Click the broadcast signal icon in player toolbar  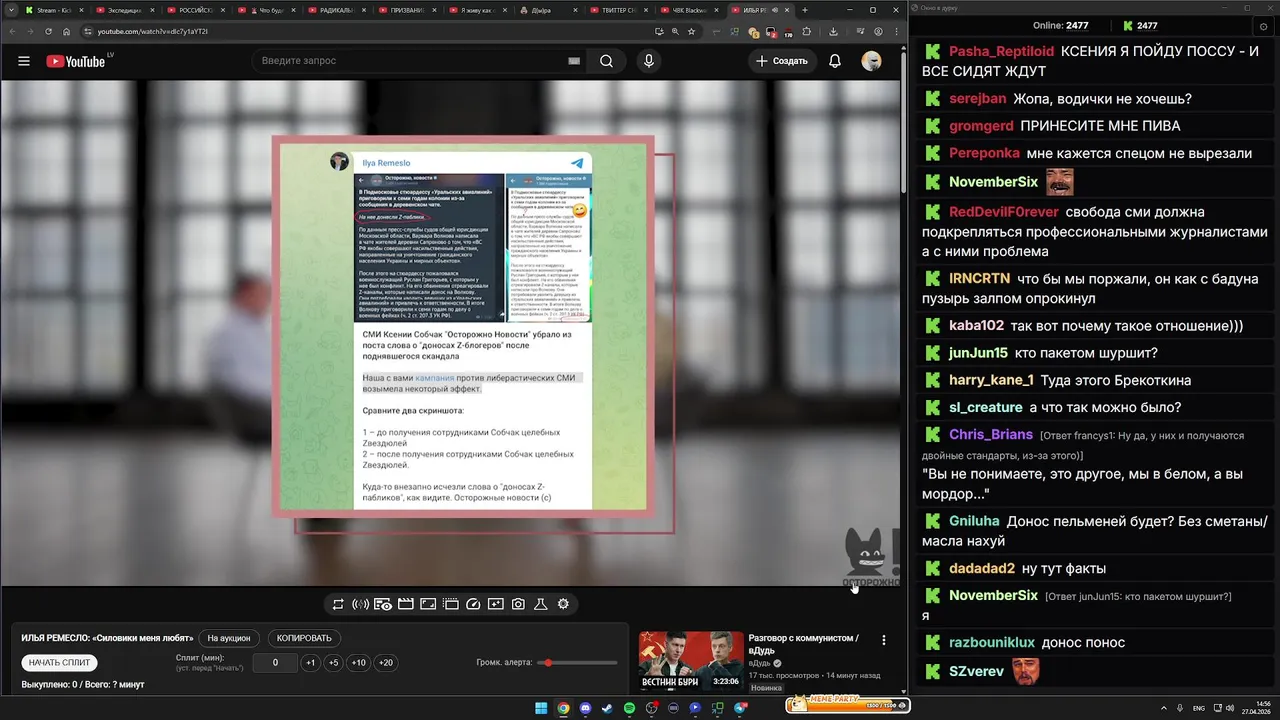pos(361,604)
